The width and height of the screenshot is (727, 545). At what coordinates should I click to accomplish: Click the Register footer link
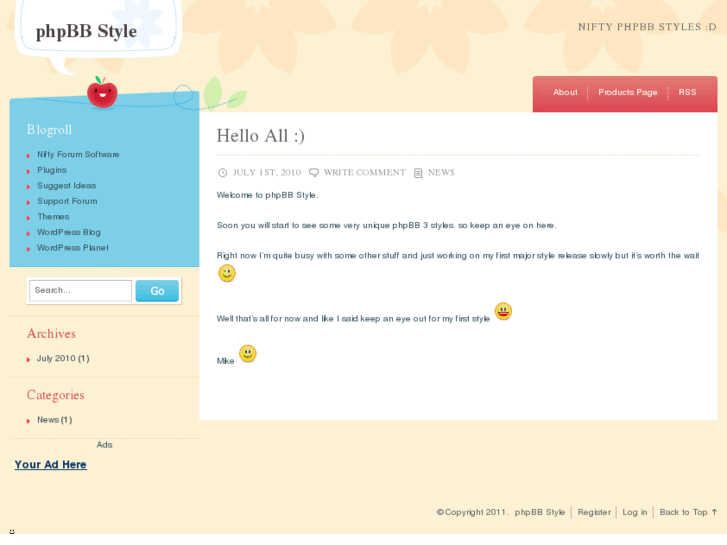(594, 512)
